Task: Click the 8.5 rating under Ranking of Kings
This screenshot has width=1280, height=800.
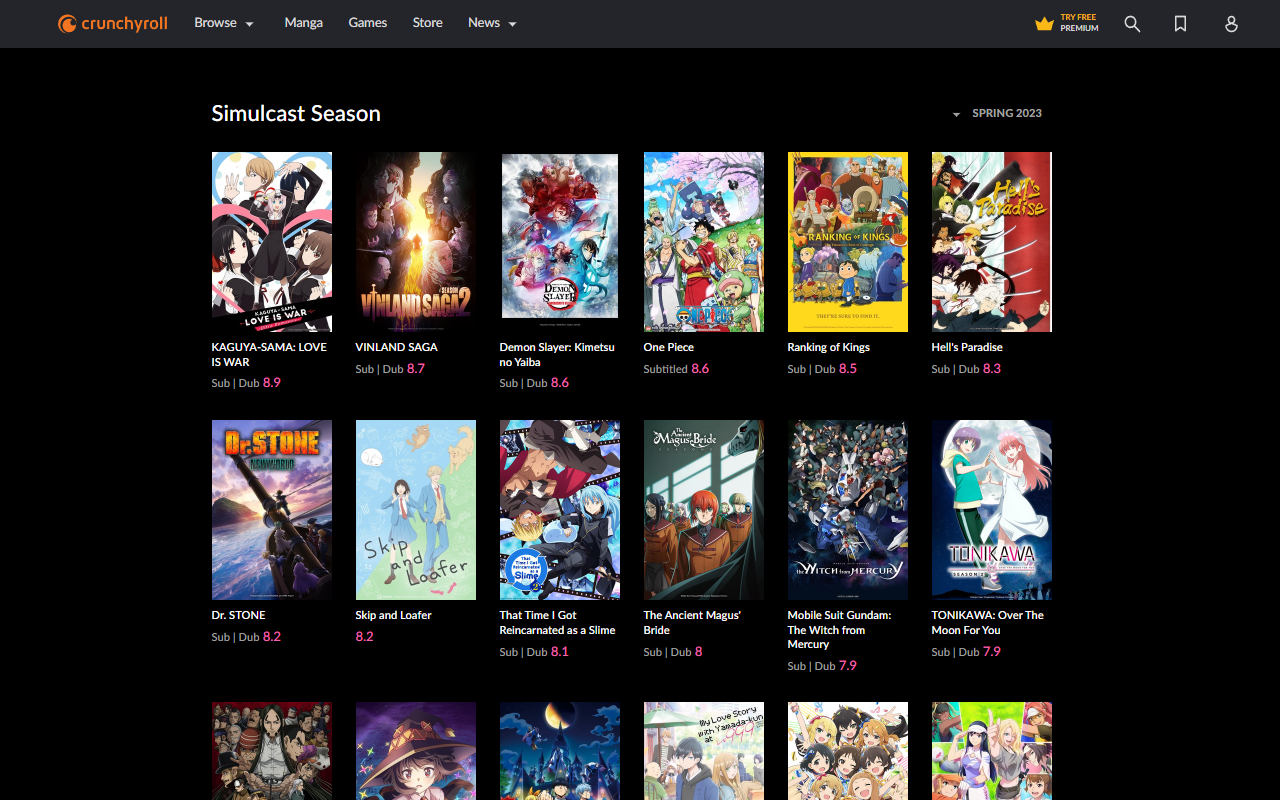Action: coord(848,369)
